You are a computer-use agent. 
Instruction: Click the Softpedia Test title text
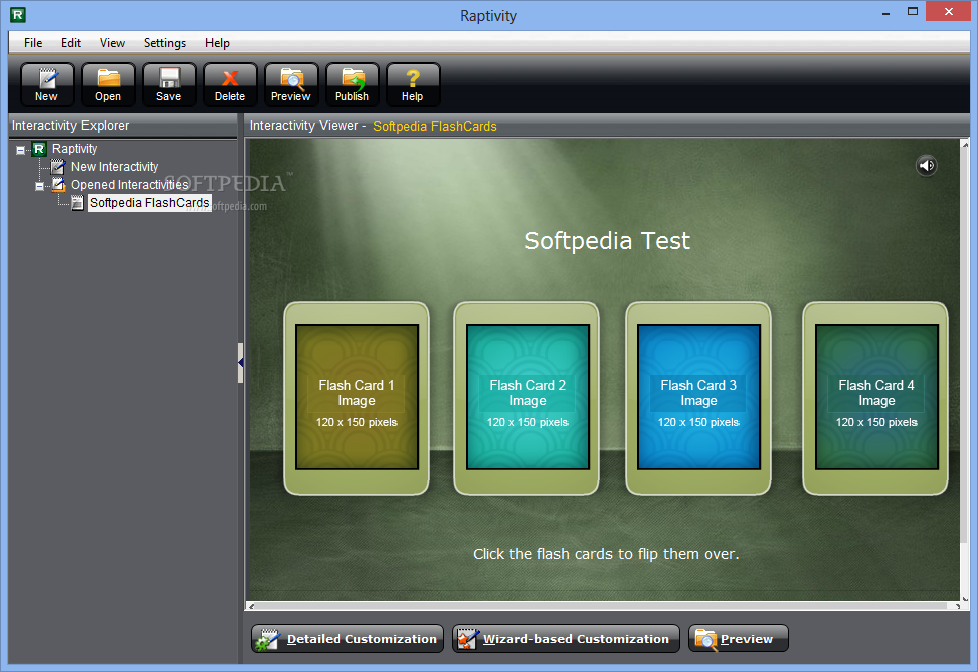tap(607, 240)
